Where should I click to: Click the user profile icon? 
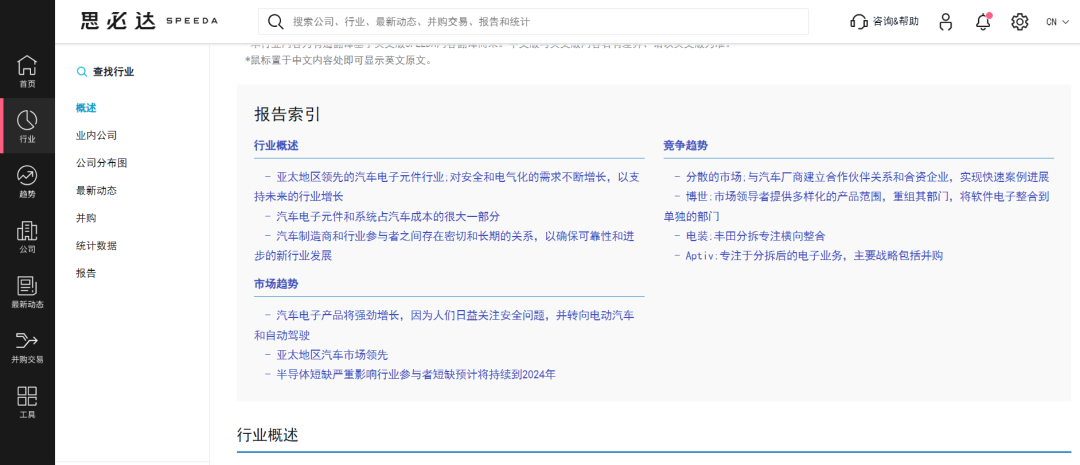(x=946, y=21)
